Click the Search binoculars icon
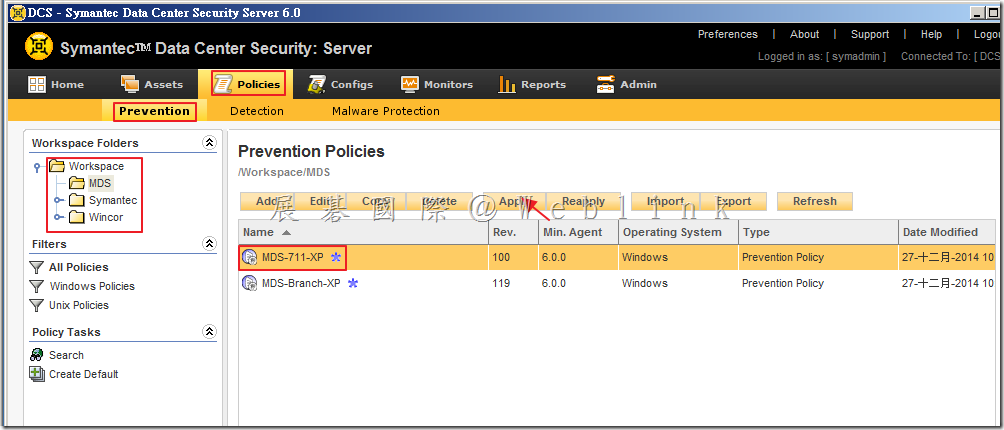Viewport: 1004px width, 430px height. [x=37, y=355]
